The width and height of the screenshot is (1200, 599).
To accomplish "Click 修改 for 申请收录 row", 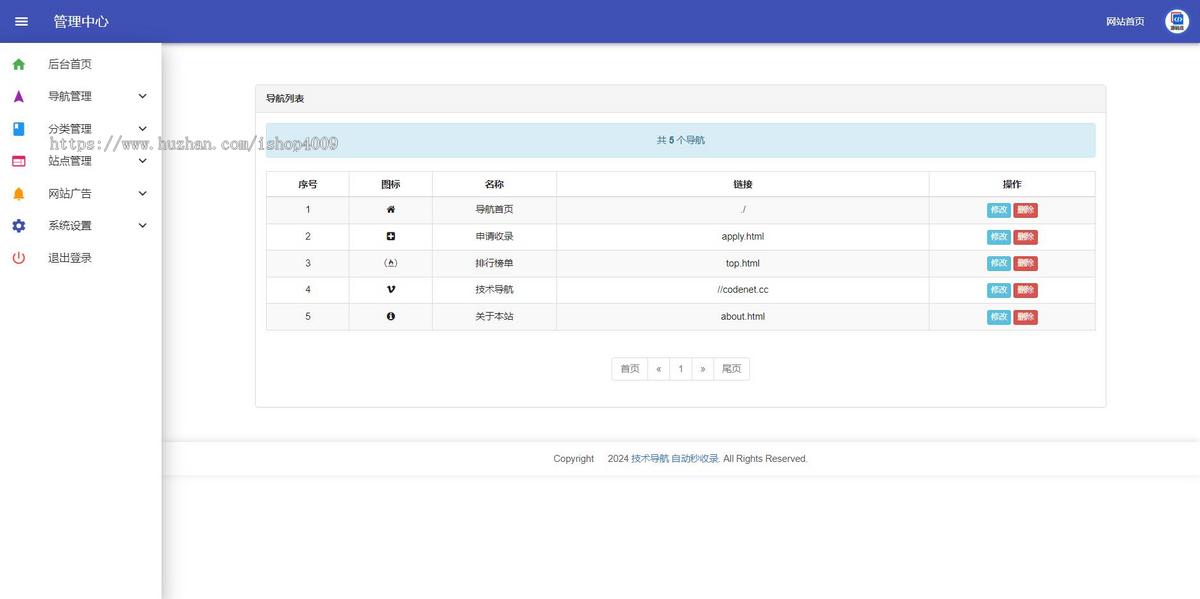I will coord(999,237).
